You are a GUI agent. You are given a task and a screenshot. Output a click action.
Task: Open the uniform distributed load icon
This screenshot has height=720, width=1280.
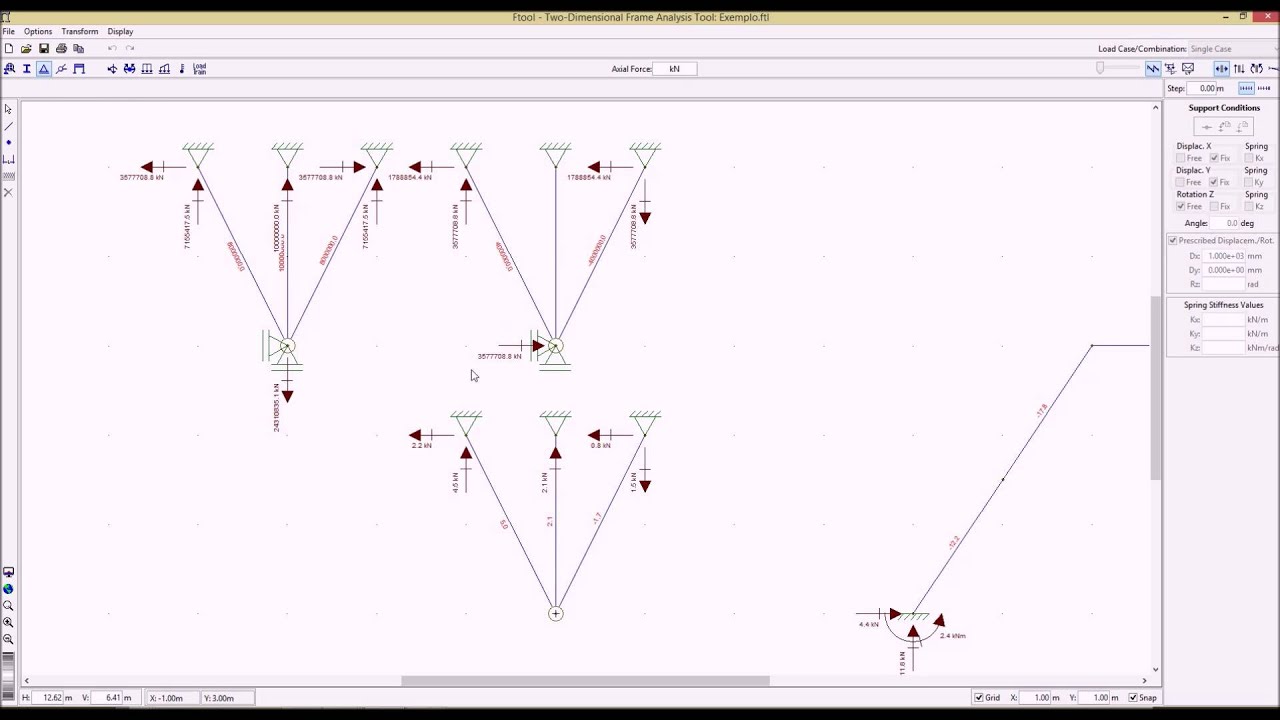coord(147,68)
